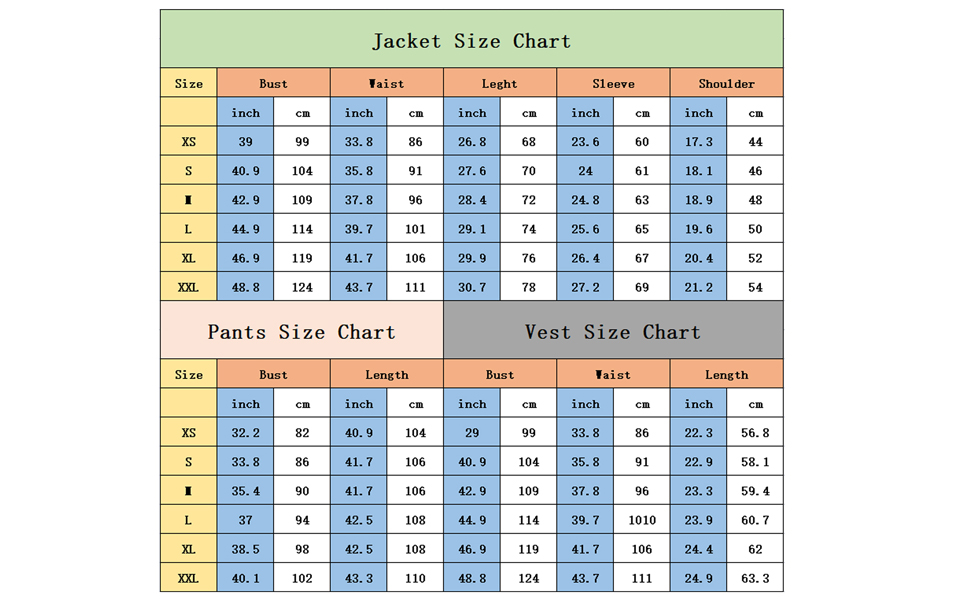Click the jacket XS shoulder 17.3 inch cell

pyautogui.click(x=698, y=141)
